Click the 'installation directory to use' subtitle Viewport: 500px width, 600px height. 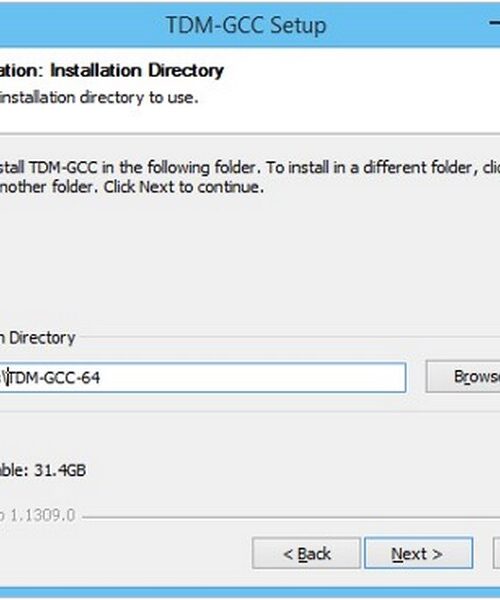pos(99,98)
